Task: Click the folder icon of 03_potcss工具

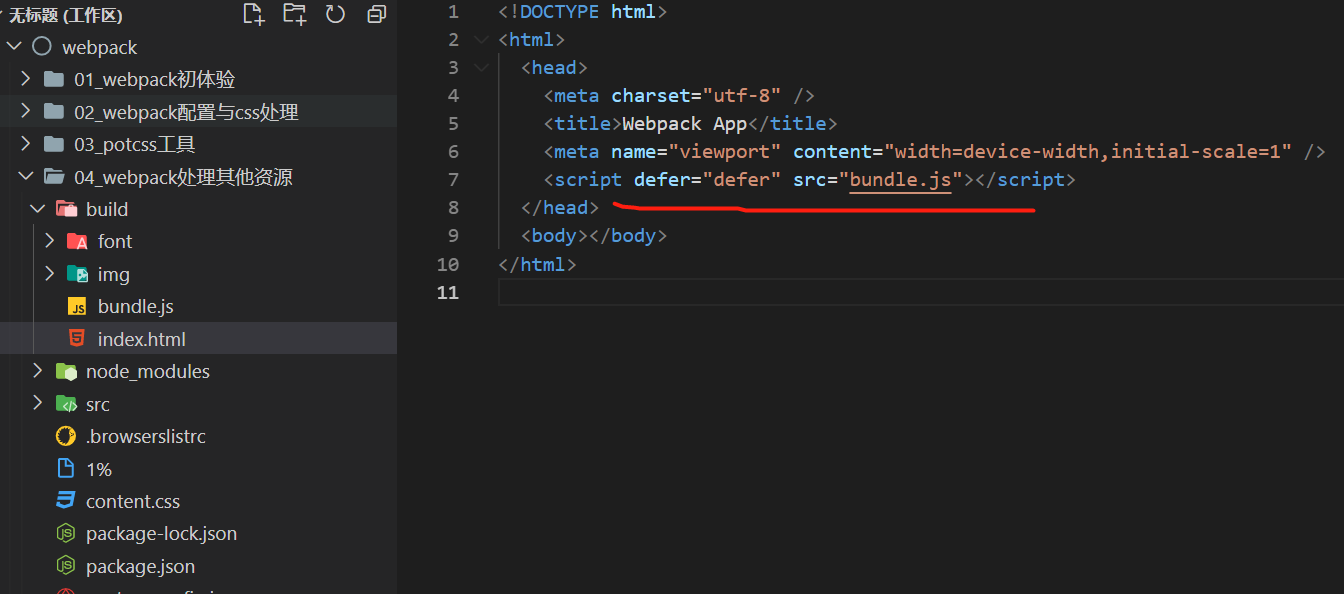Action: (54, 144)
